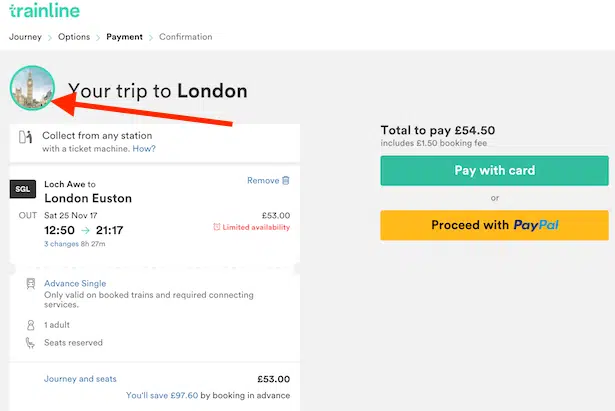Go back to the Options step
Screen dimensions: 615x411
coord(74,37)
